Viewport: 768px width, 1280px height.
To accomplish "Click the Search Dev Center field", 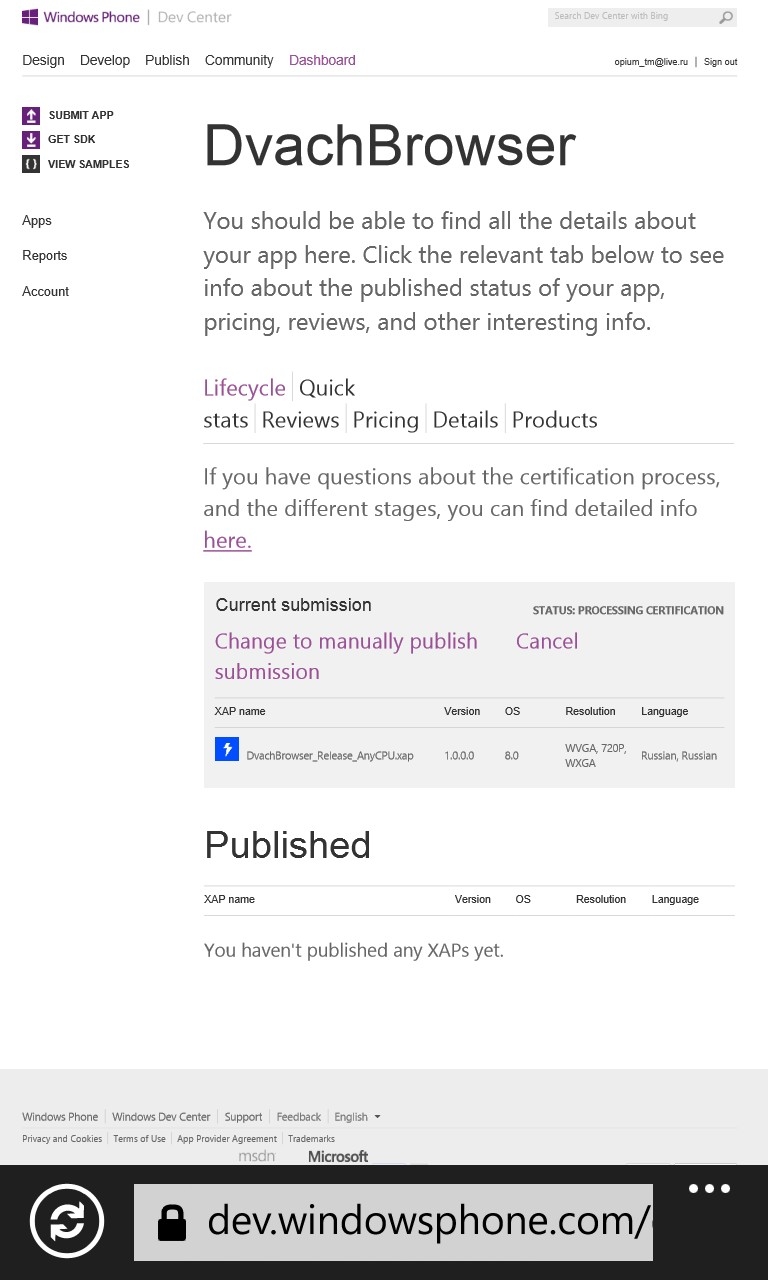I will [632, 17].
